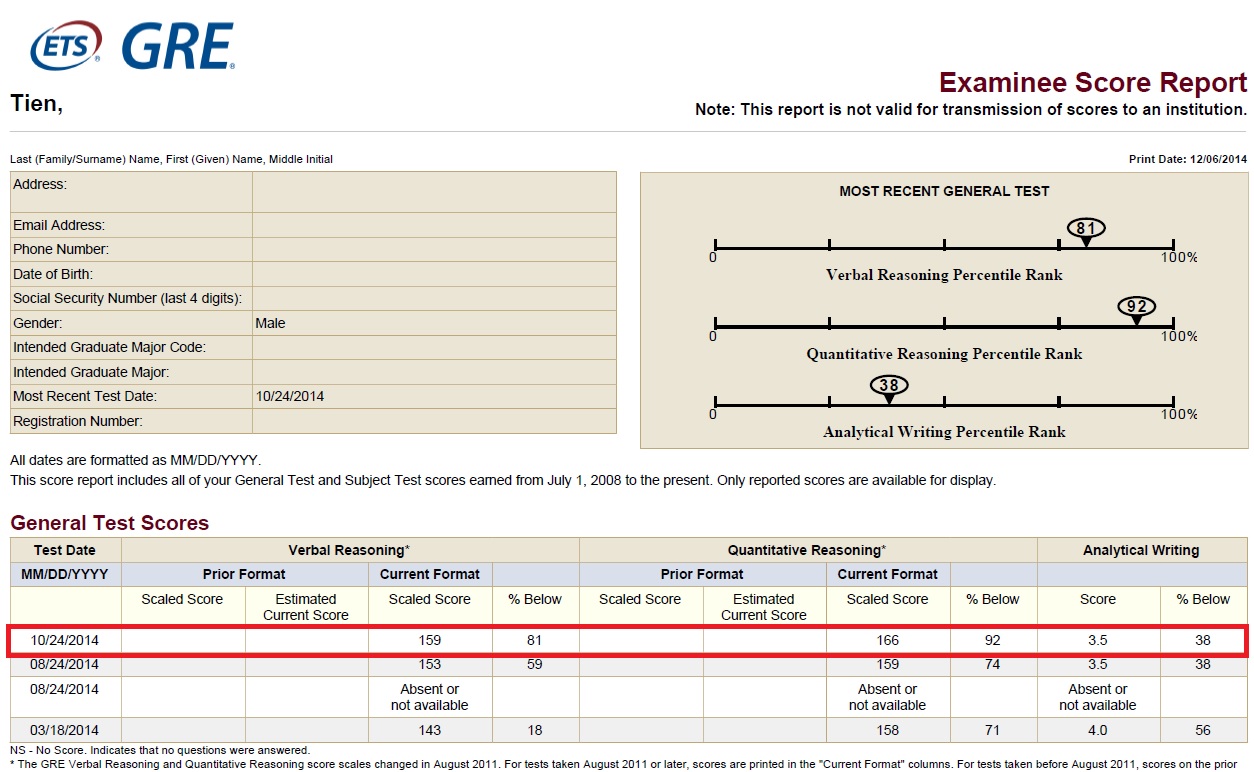
Task: Click Verbal % Below 18
Action: [x=535, y=730]
